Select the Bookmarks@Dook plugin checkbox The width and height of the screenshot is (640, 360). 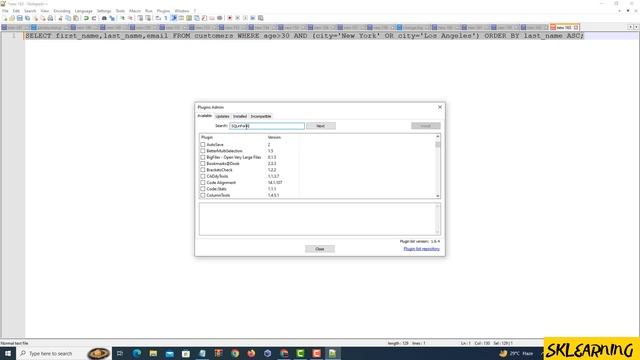point(203,164)
